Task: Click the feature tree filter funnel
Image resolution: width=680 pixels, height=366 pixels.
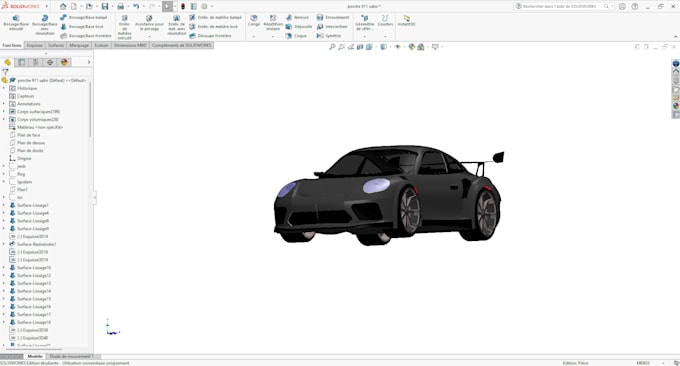Action: [5, 72]
